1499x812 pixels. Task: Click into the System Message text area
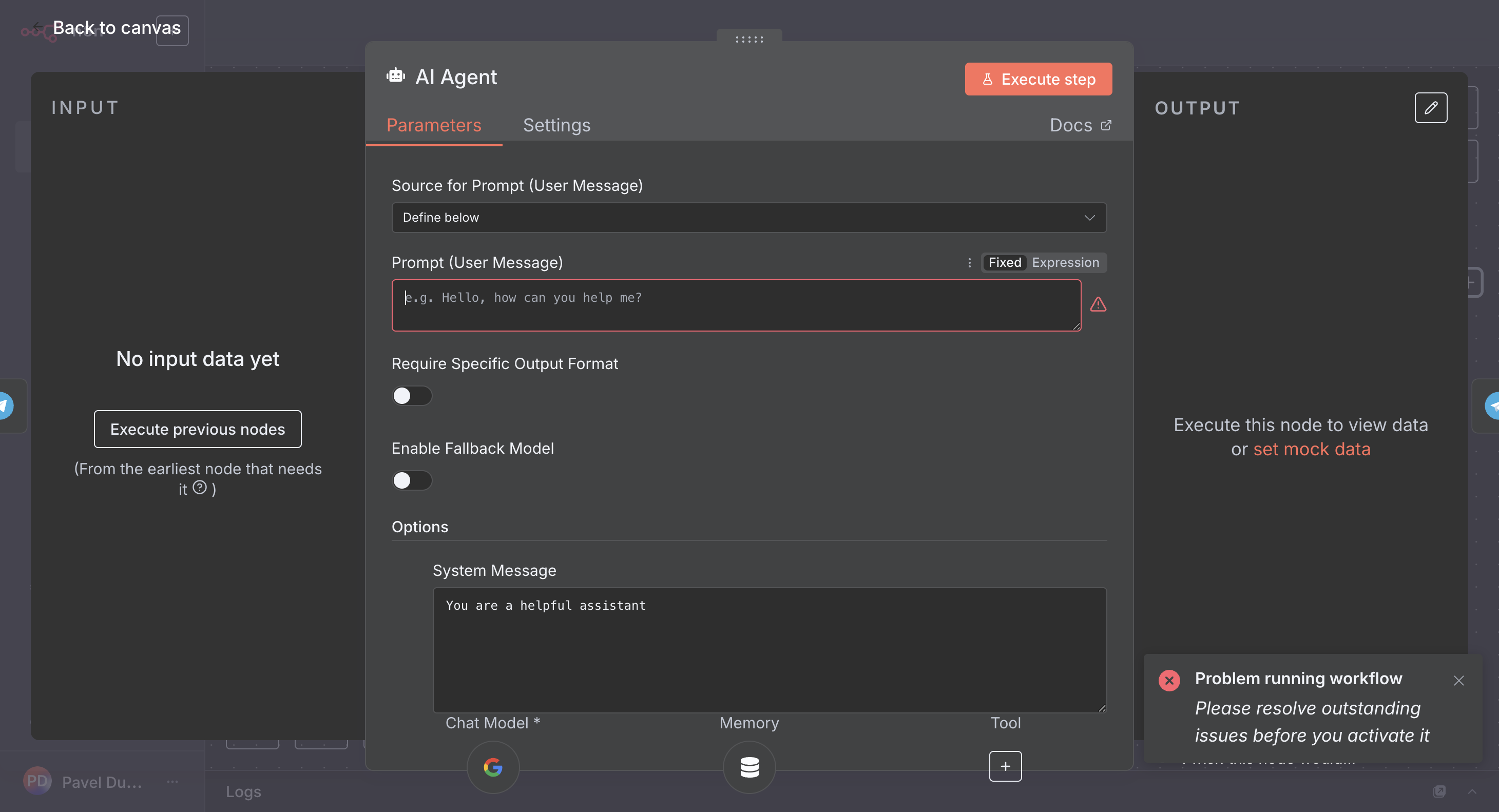point(768,650)
